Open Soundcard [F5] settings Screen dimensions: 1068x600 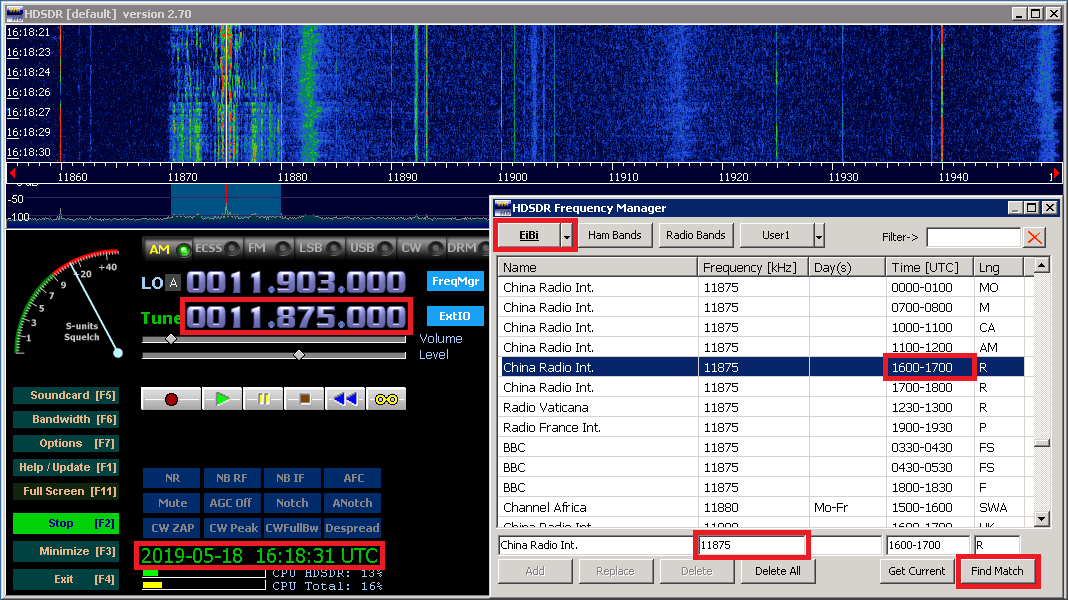tap(66, 395)
